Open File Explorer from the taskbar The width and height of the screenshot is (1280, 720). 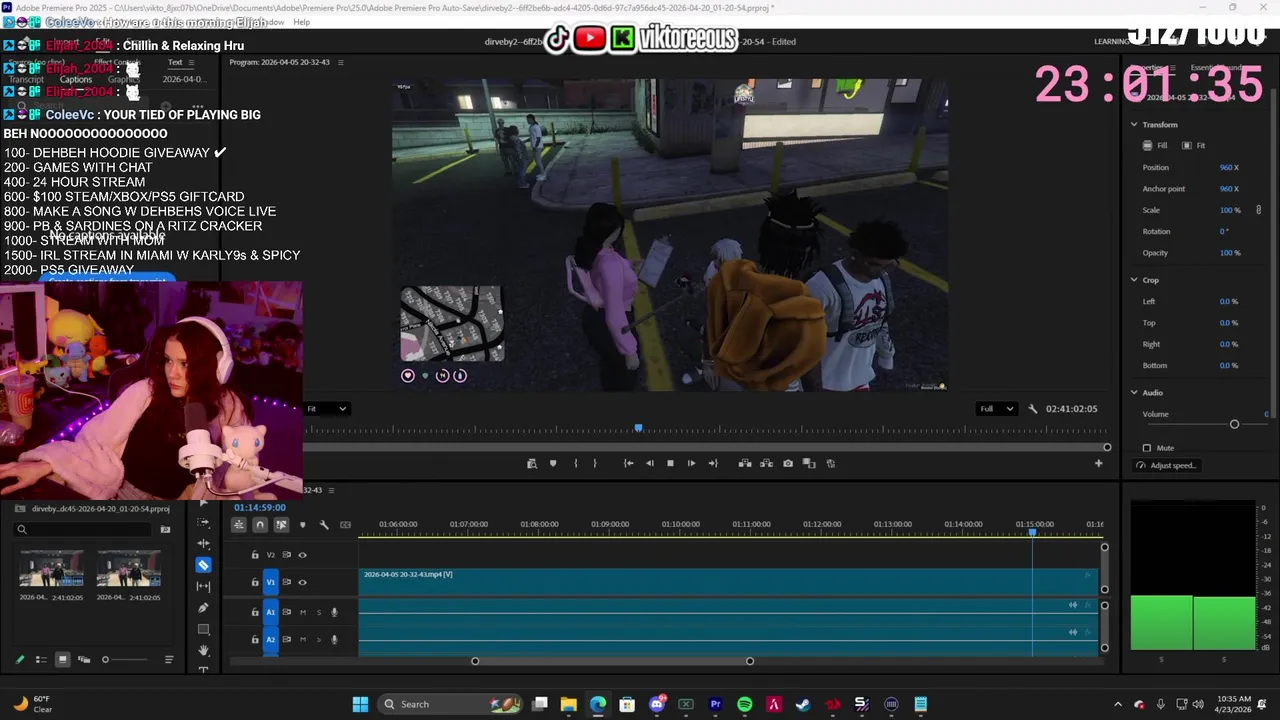coord(568,704)
